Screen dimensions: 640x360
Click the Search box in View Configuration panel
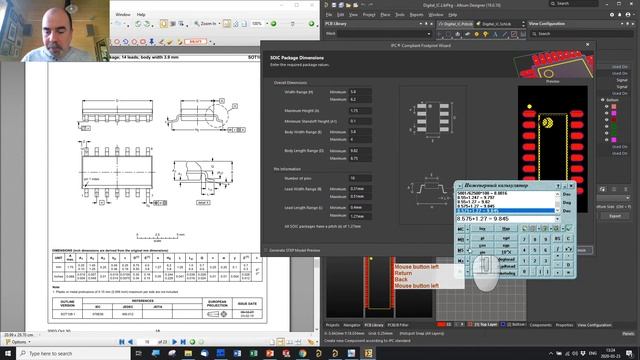click(582, 34)
